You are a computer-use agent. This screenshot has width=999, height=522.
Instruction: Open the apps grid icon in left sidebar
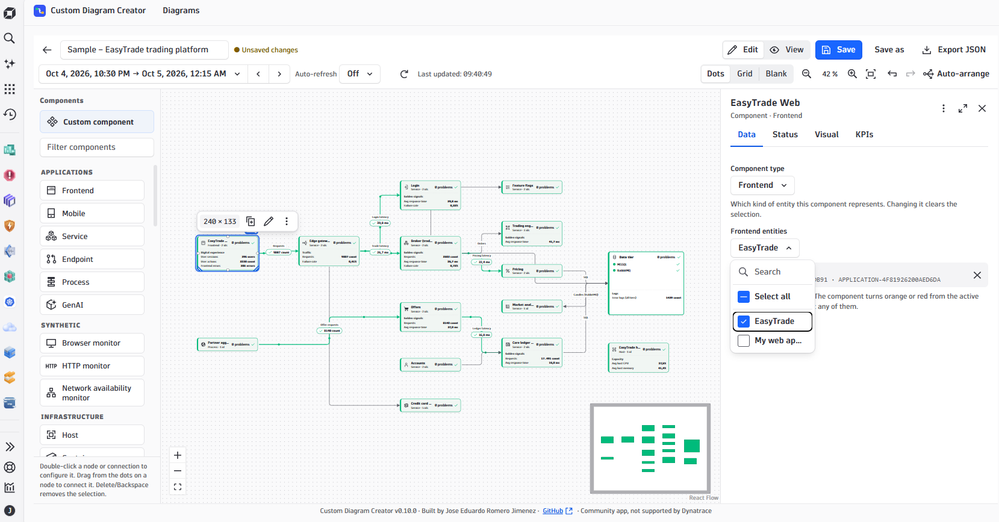[x=10, y=89]
